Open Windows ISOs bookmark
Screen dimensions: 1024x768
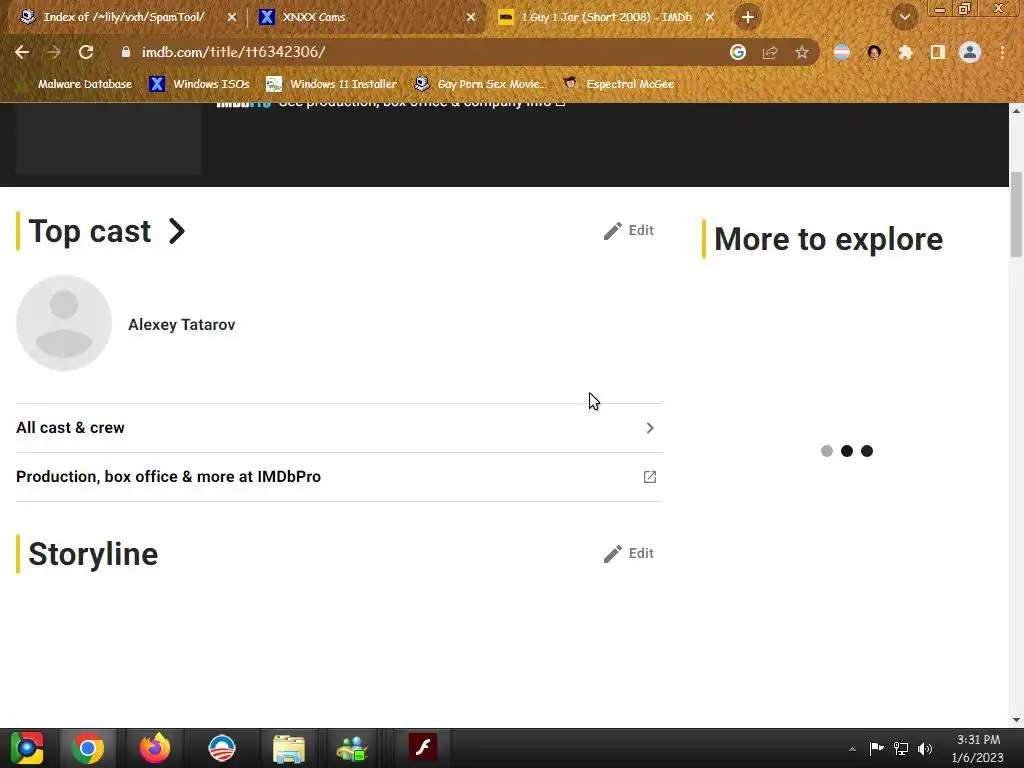pos(199,84)
